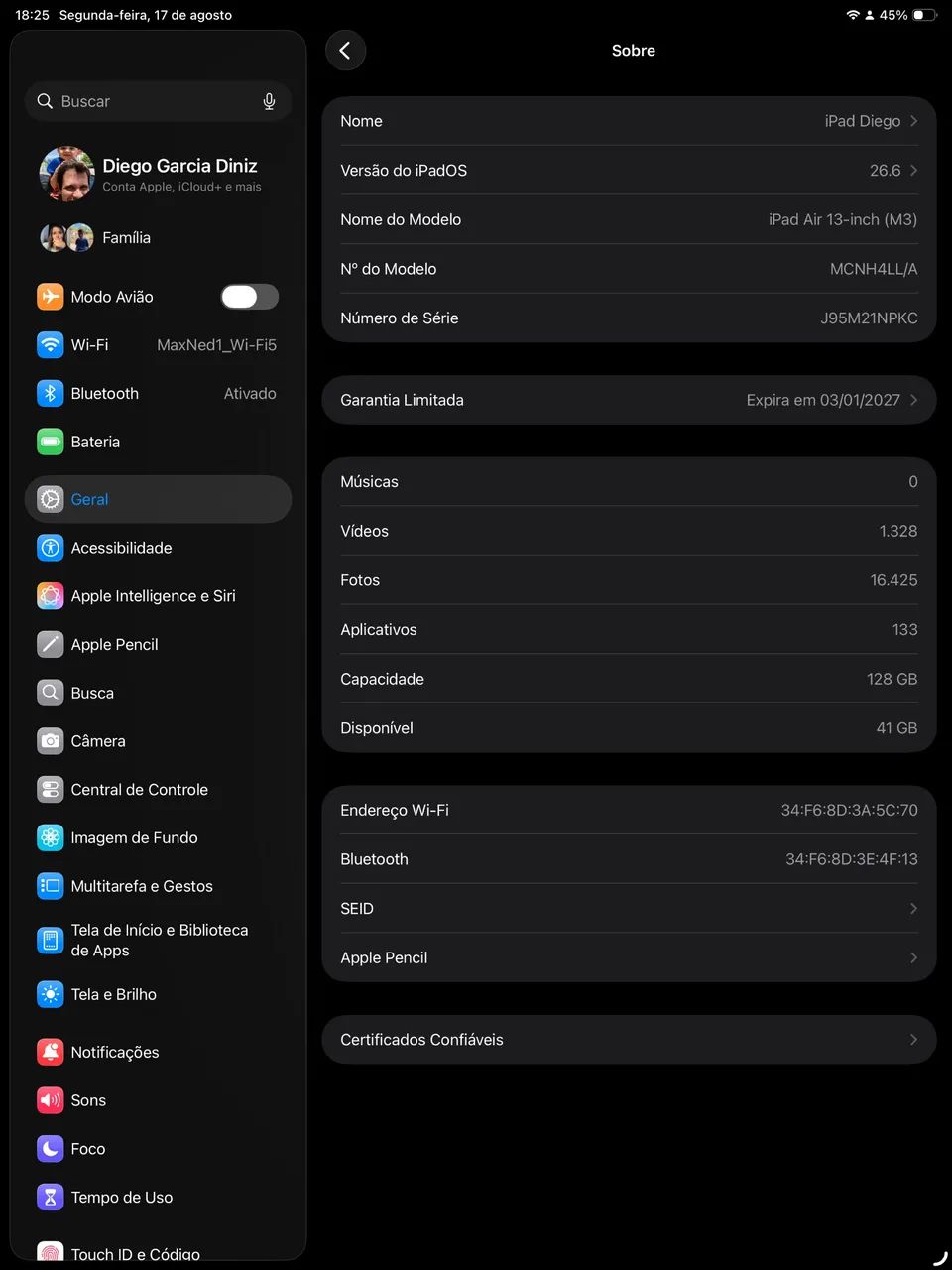The height and width of the screenshot is (1270, 952).
Task: Select Vídeos count 1.328
Action: [x=898, y=531]
